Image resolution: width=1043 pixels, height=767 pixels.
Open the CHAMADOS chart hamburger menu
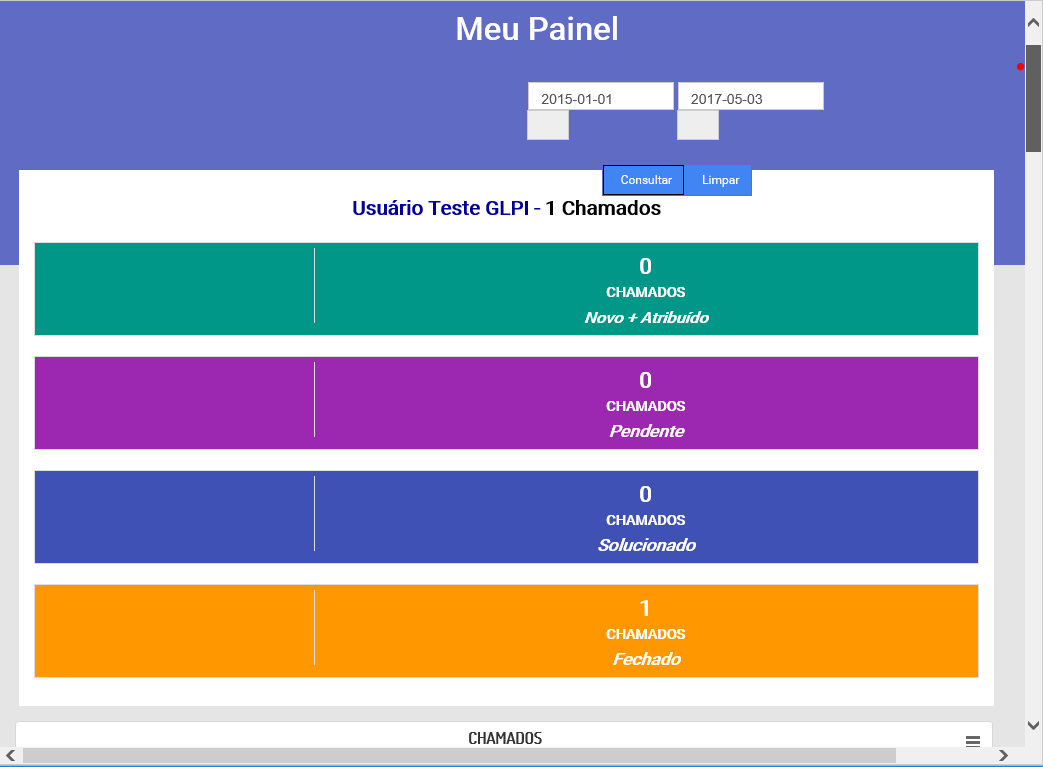972,740
